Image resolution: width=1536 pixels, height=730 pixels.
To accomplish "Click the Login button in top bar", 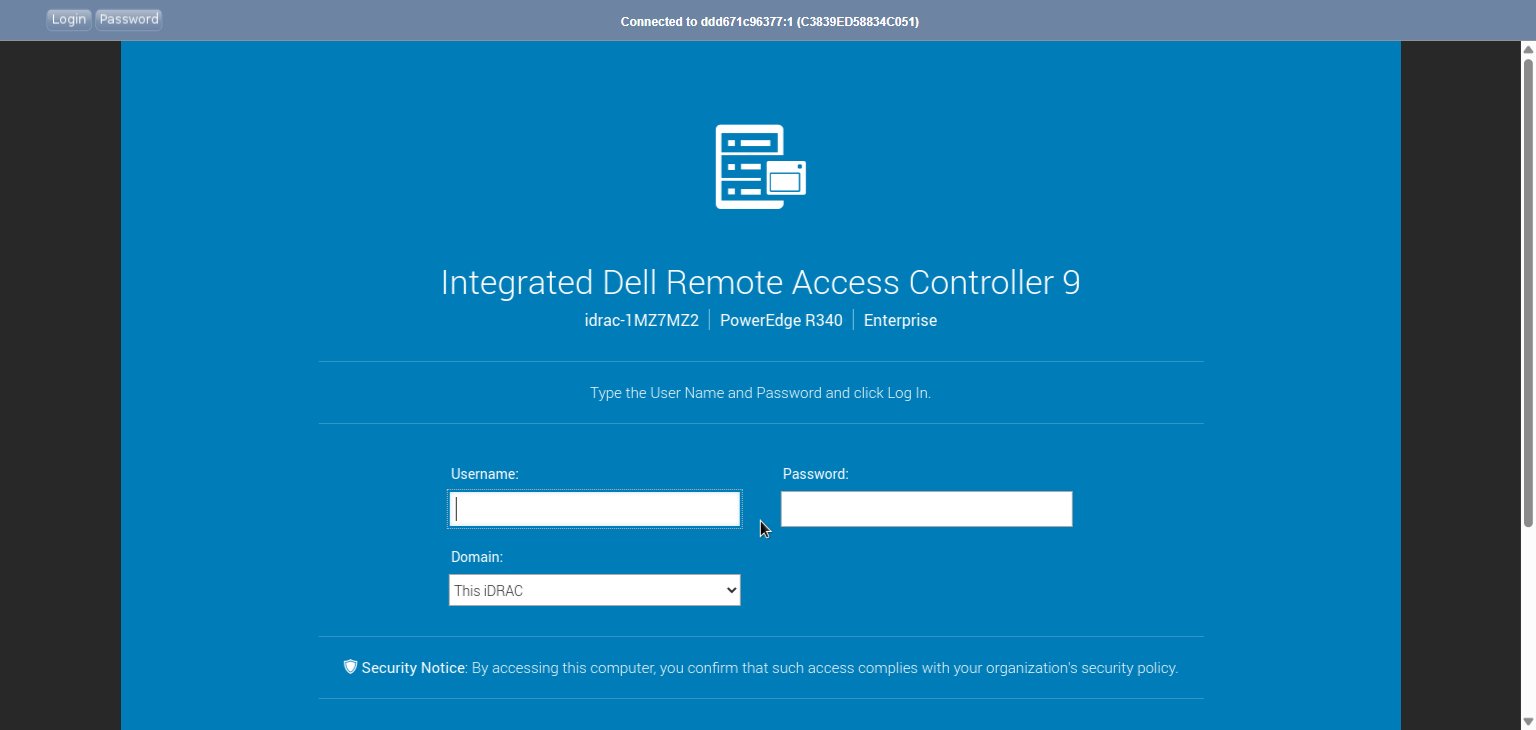I will 69,19.
